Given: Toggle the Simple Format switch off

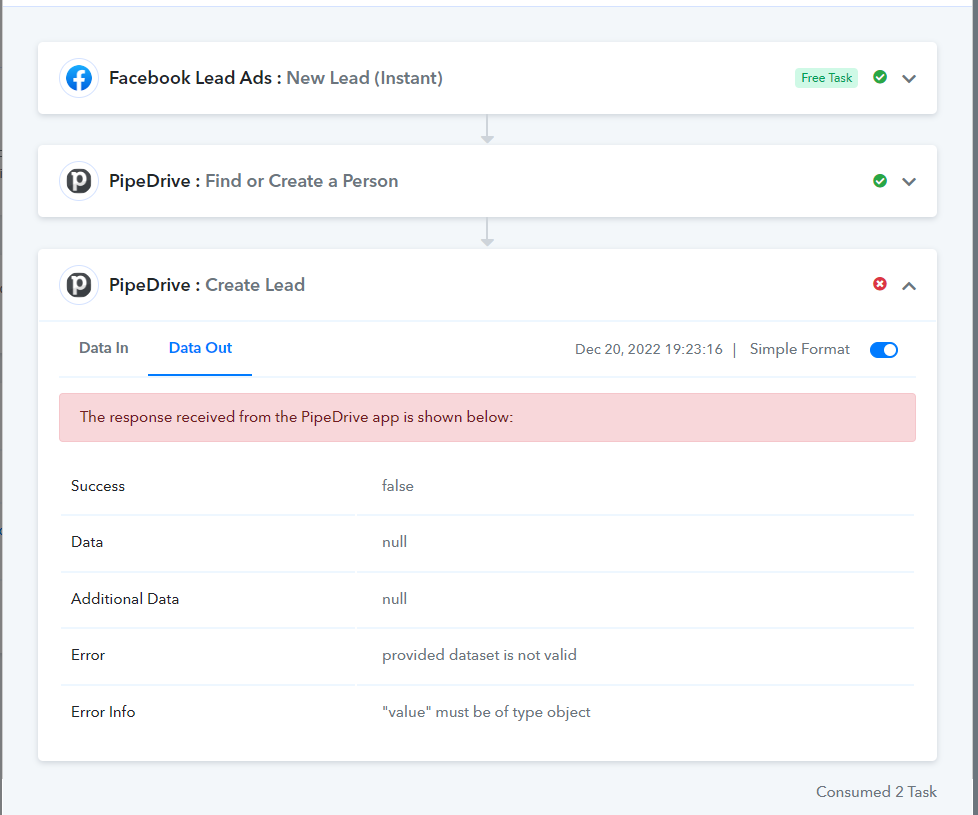Looking at the screenshot, I should pyautogui.click(x=883, y=350).
